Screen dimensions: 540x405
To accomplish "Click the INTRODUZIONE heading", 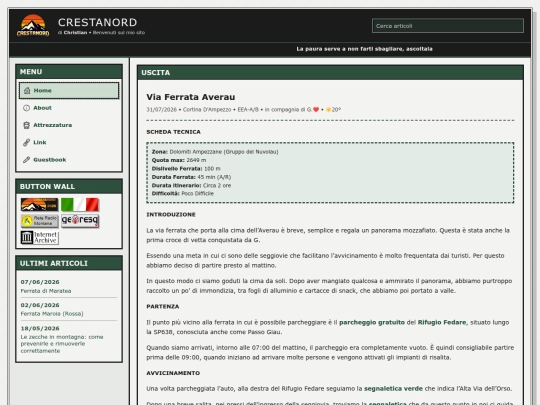I will pyautogui.click(x=171, y=215).
